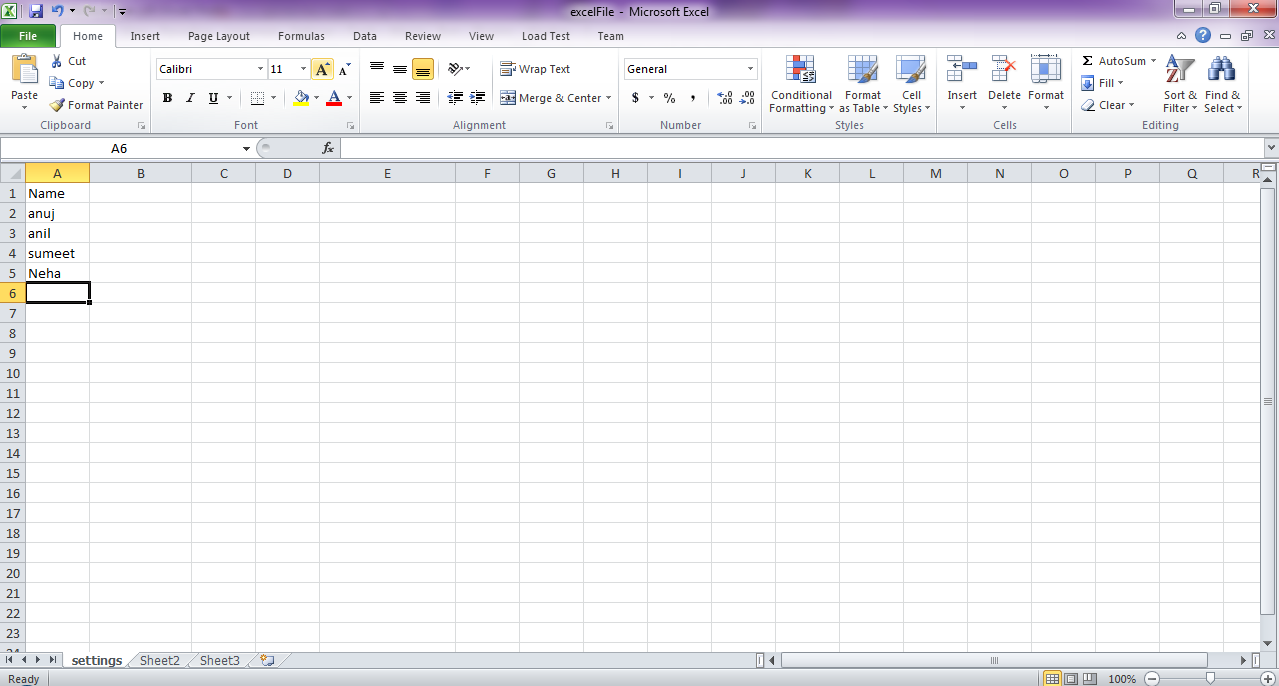Expand the AutoSum dropdown arrow

(x=1153, y=61)
